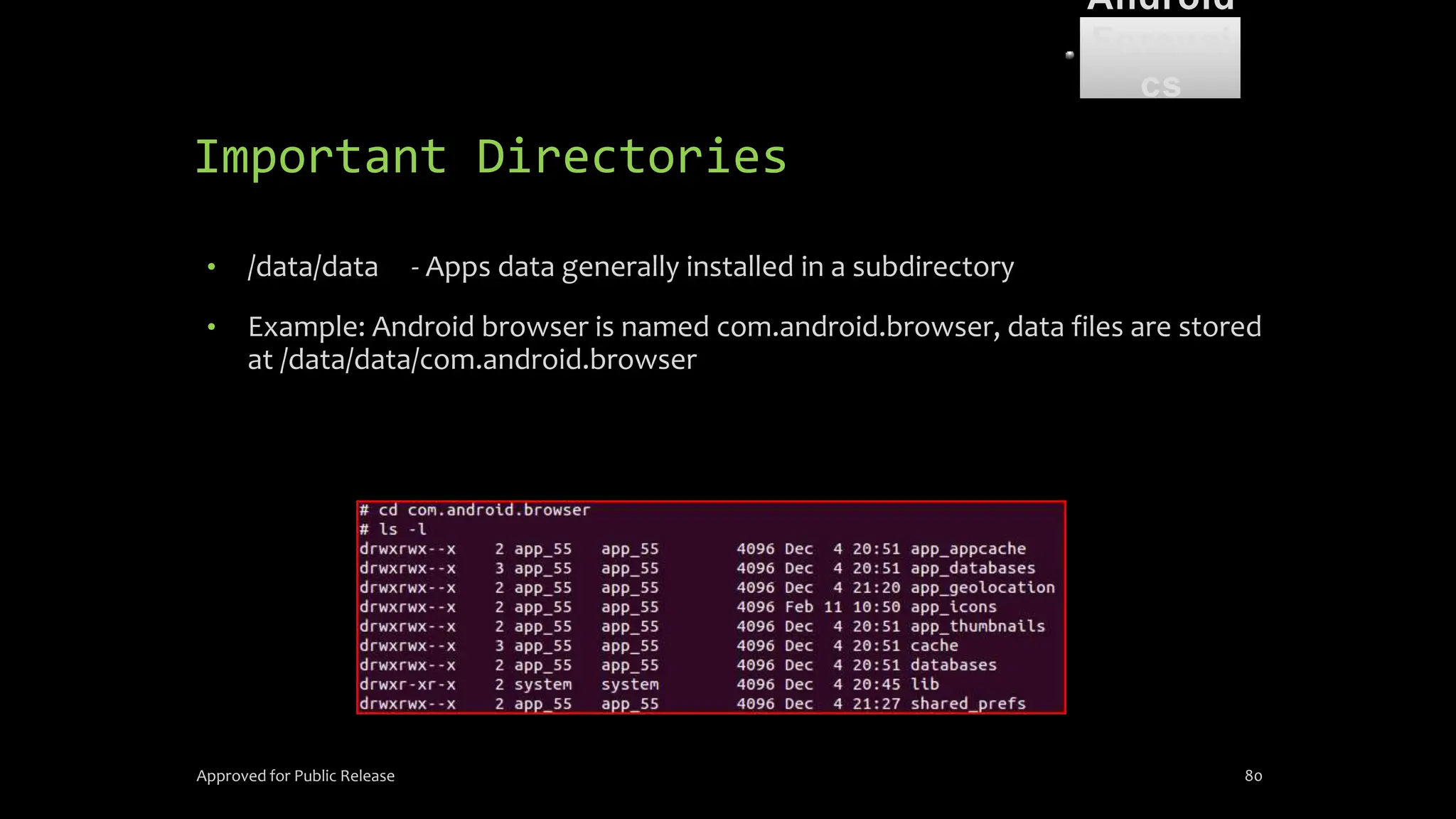Click the "/data/data/com.android.browser" path text
The width and height of the screenshot is (1456, 819).
pos(488,360)
